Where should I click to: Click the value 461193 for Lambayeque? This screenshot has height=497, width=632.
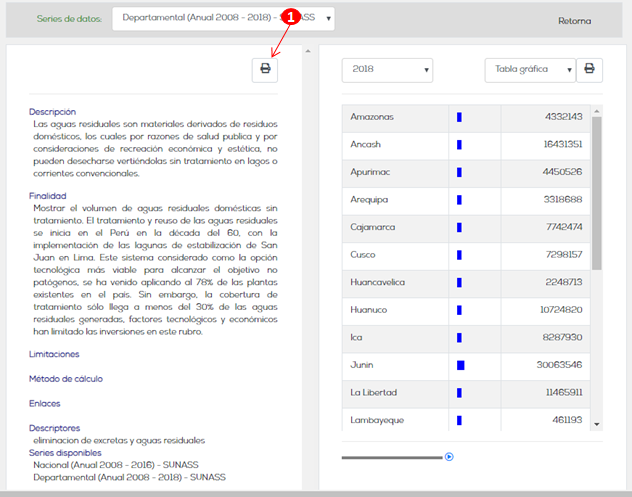tap(567, 420)
